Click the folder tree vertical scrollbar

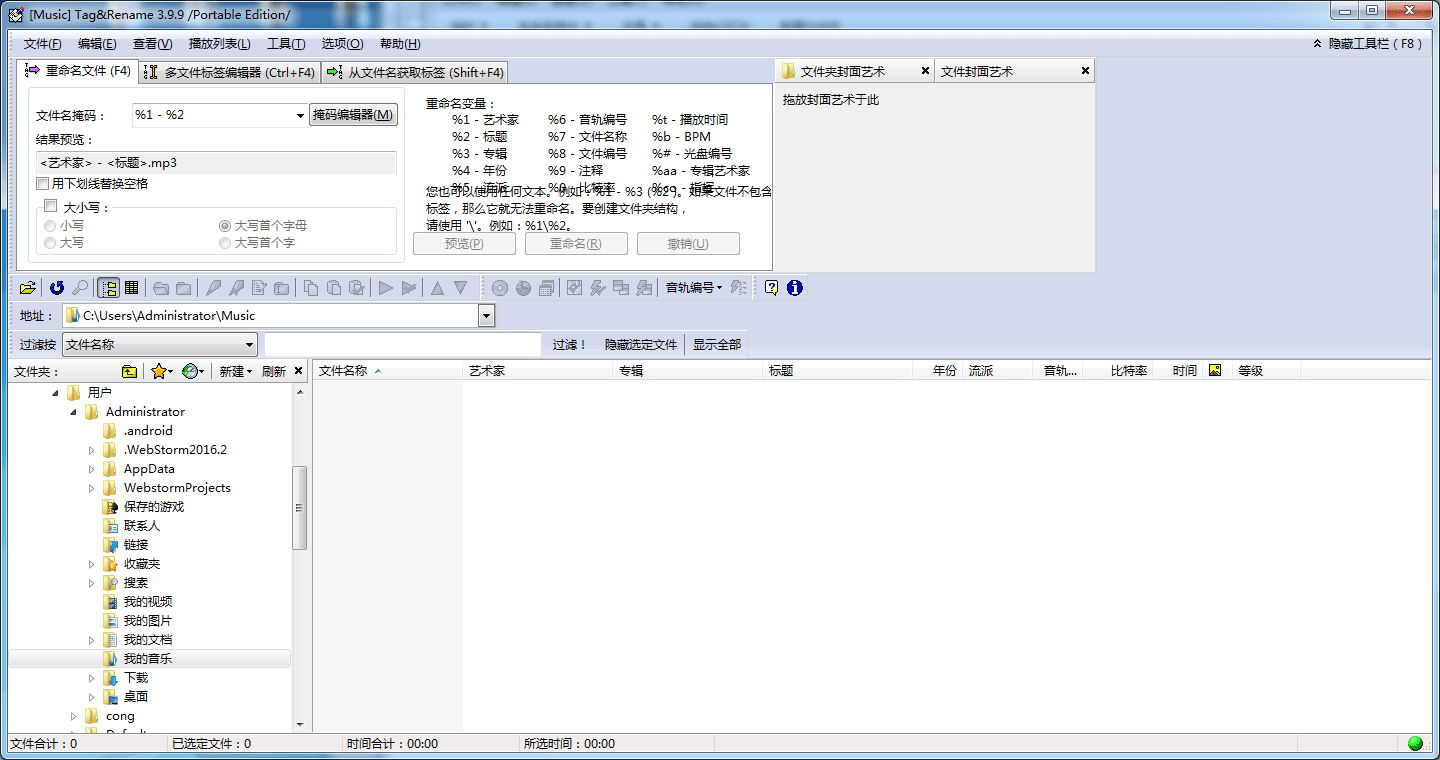[x=299, y=507]
